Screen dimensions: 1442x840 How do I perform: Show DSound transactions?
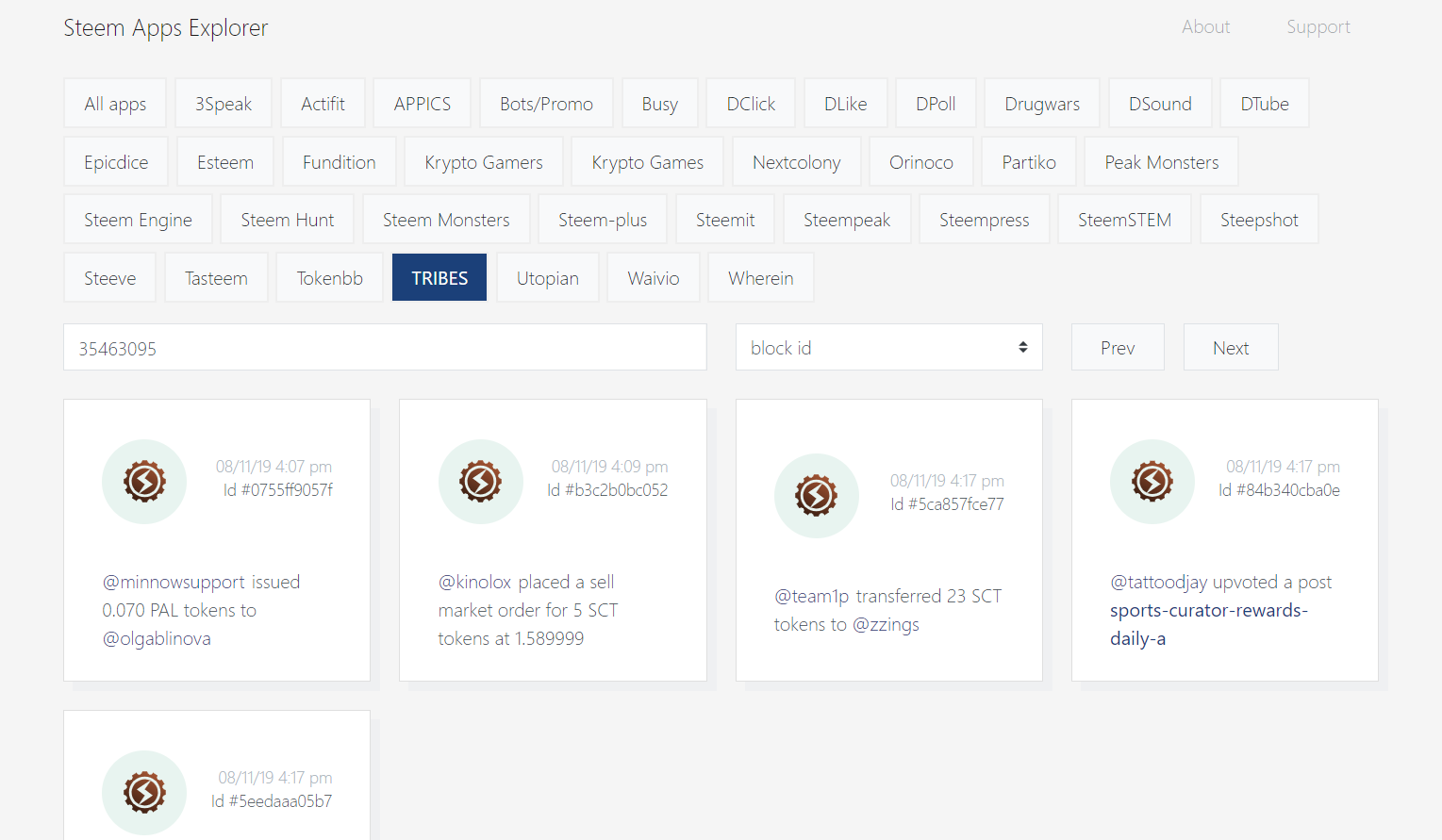[1160, 104]
